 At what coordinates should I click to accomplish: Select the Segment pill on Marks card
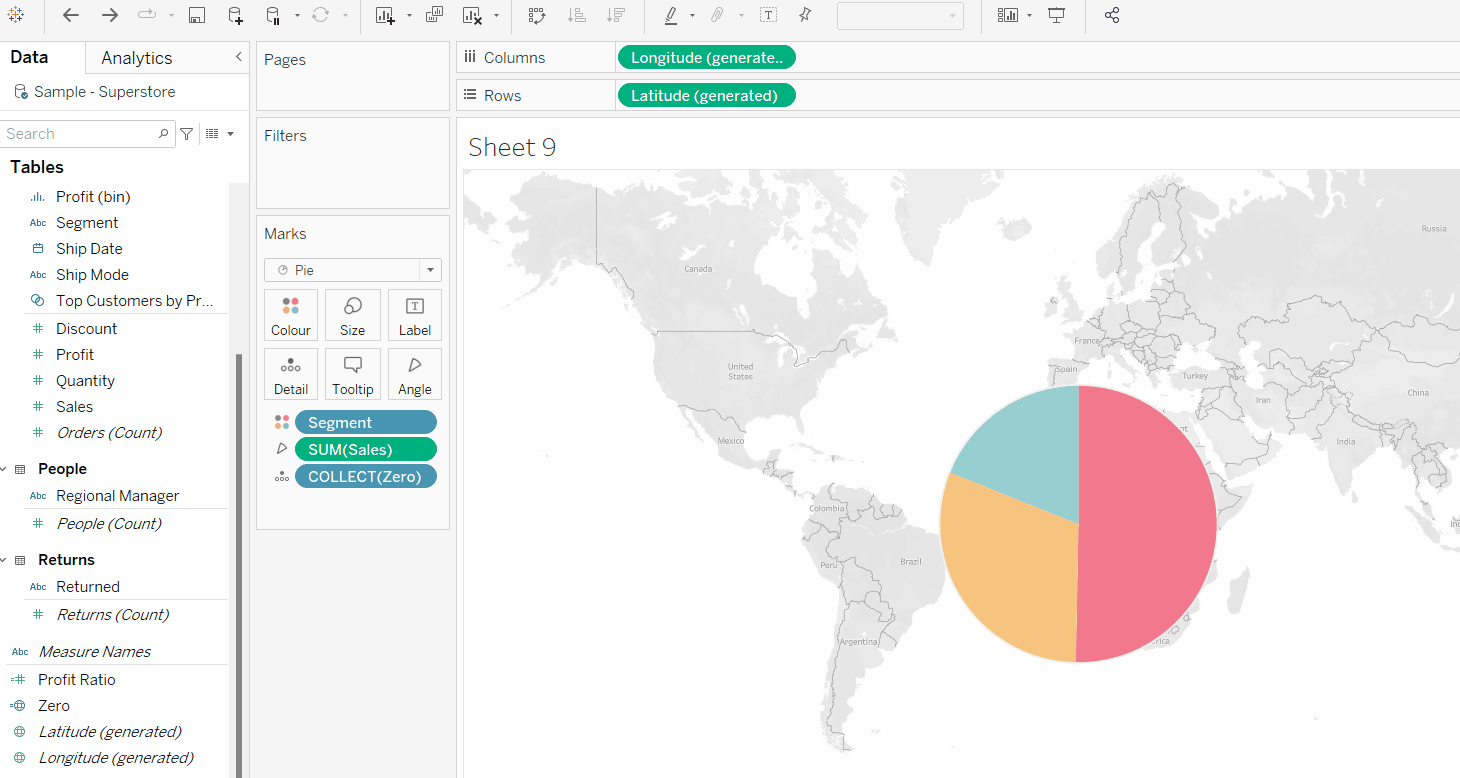(366, 422)
